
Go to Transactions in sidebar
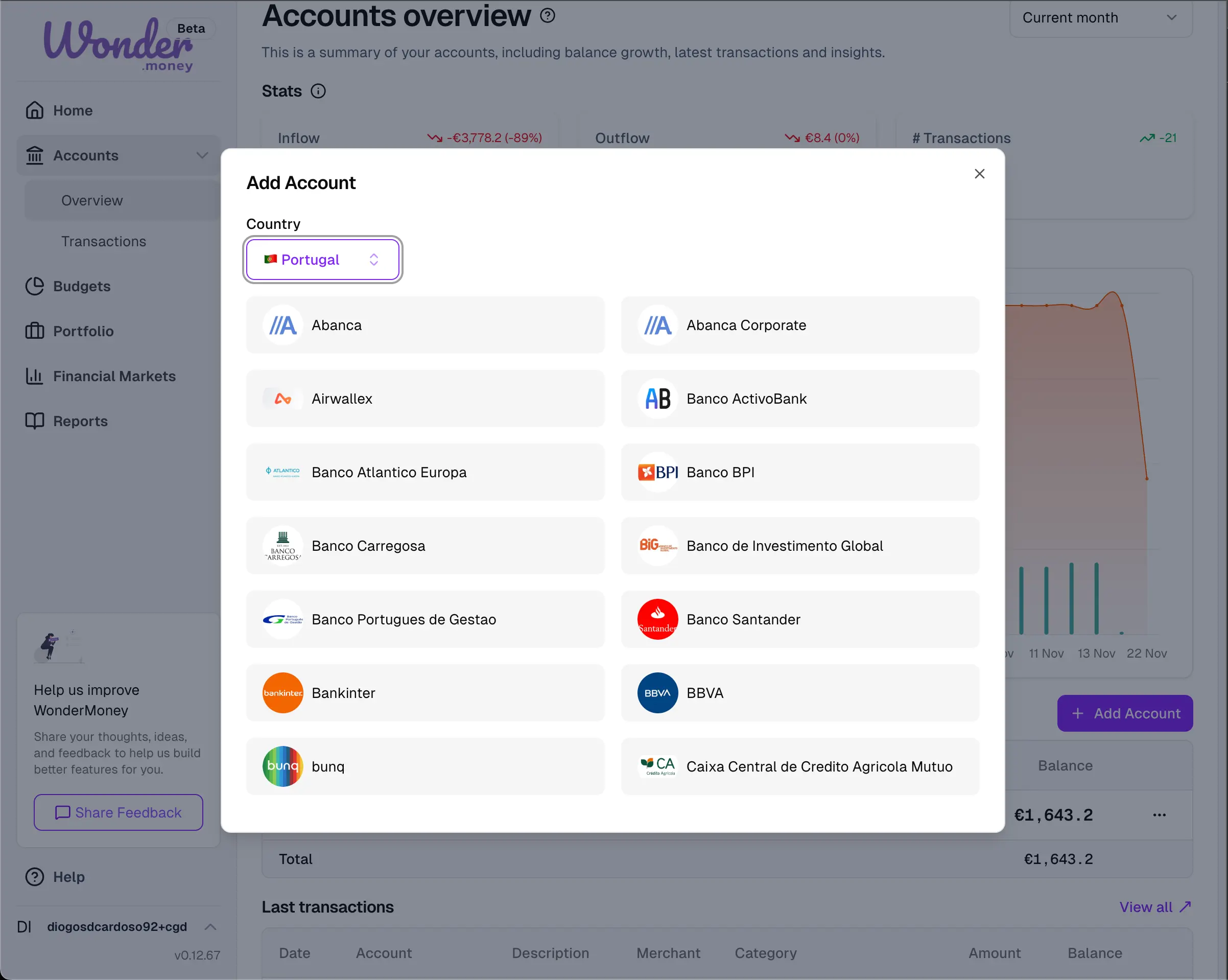[x=104, y=242]
